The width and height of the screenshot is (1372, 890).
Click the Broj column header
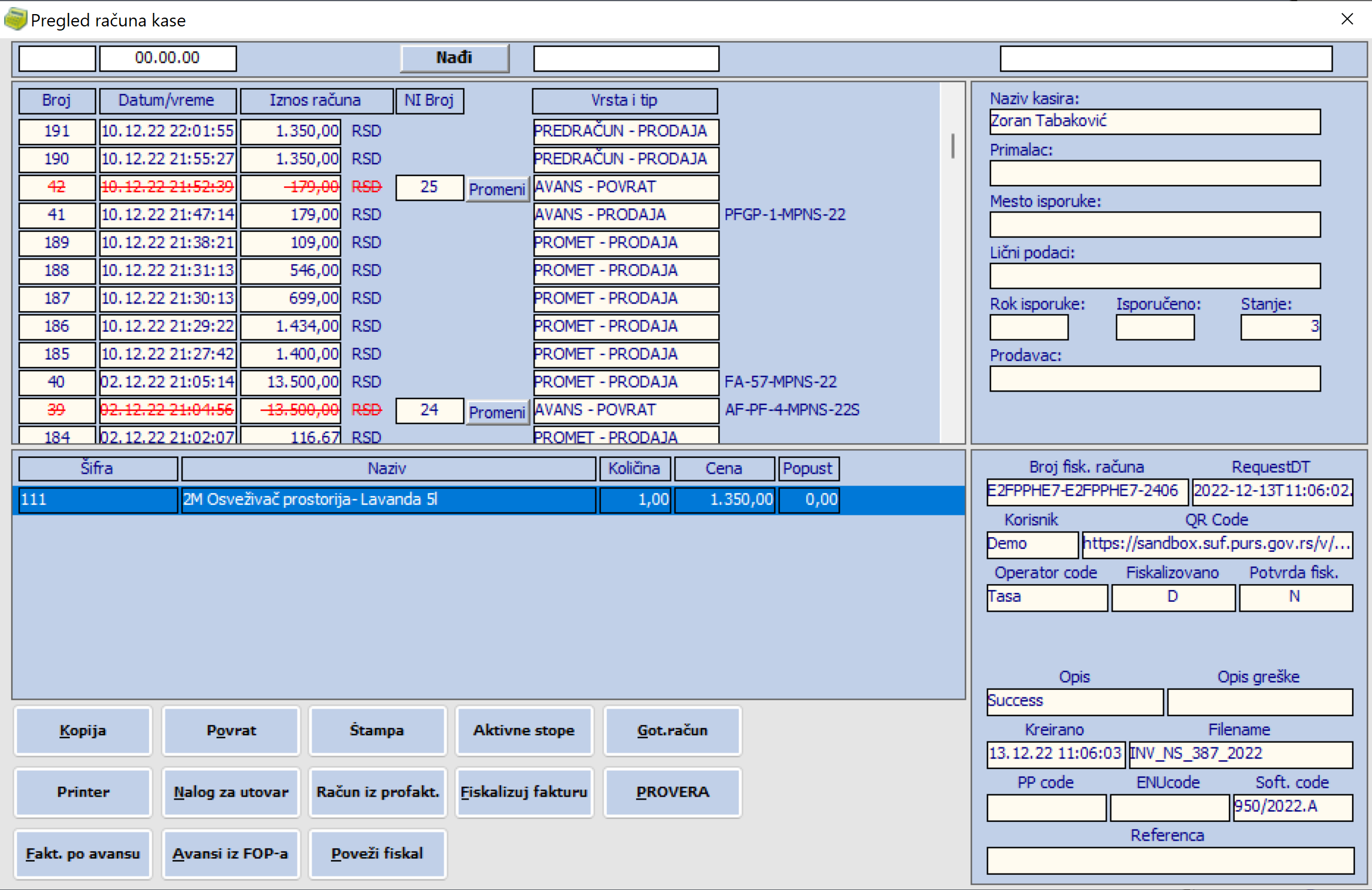coord(57,100)
